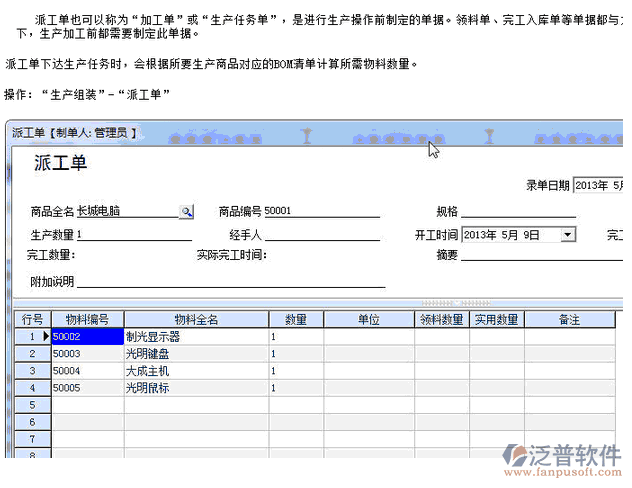Click the 规格 input field

click(x=518, y=211)
